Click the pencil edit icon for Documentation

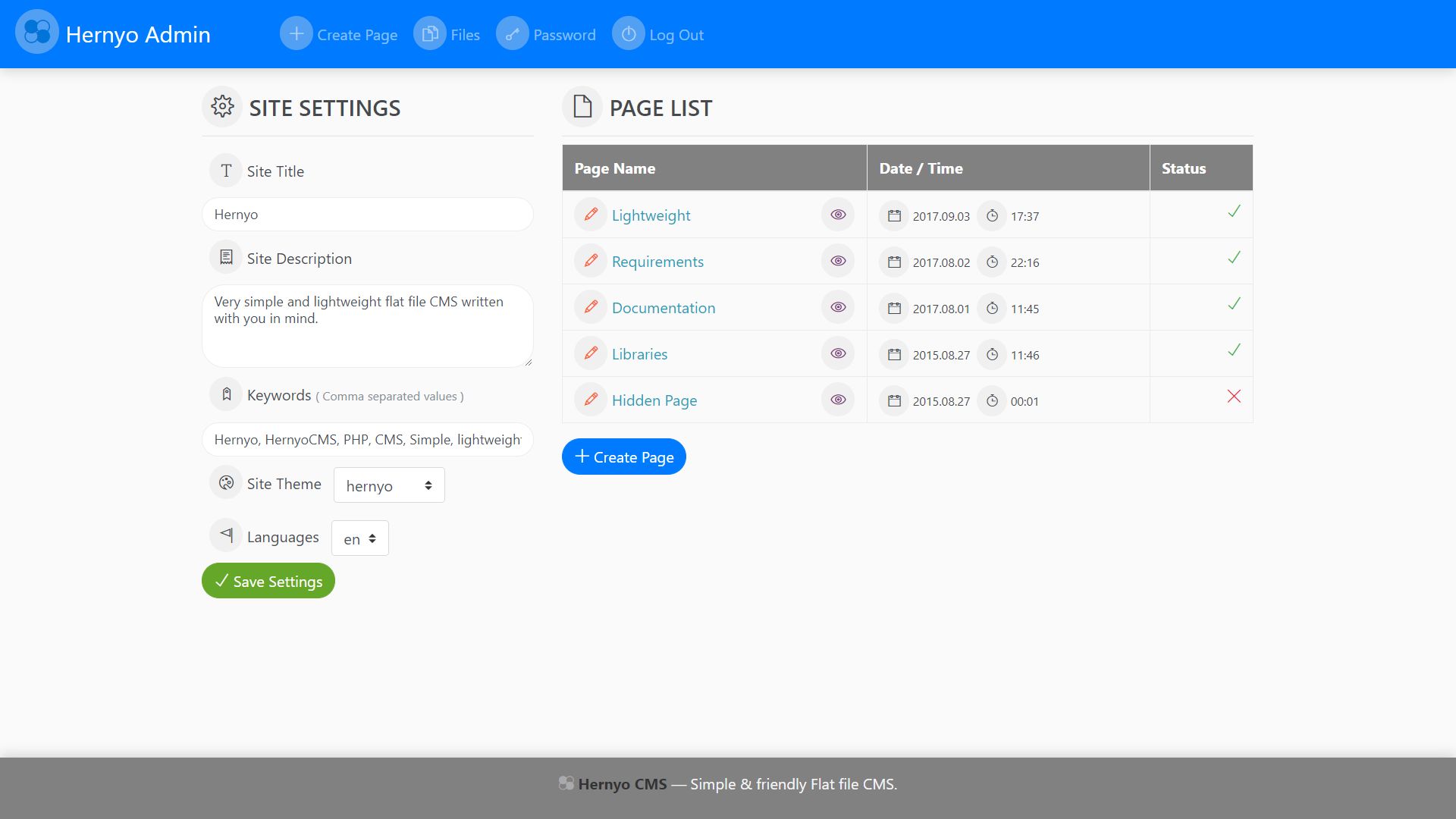click(x=591, y=307)
